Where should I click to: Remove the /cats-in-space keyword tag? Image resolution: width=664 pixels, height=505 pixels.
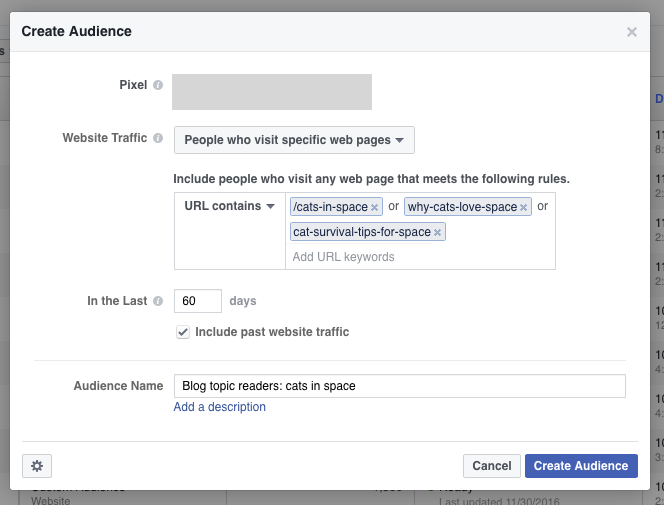pyautogui.click(x=374, y=207)
